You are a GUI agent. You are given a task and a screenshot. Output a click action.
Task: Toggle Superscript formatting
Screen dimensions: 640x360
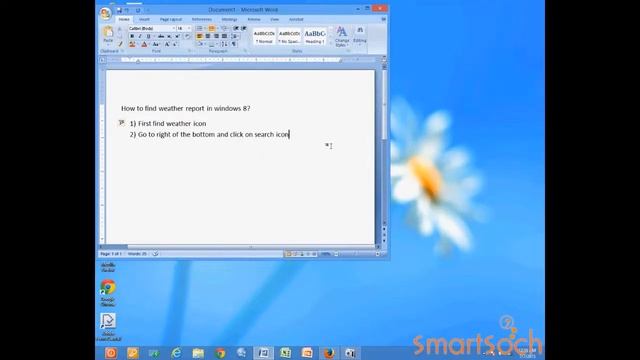[177, 36]
